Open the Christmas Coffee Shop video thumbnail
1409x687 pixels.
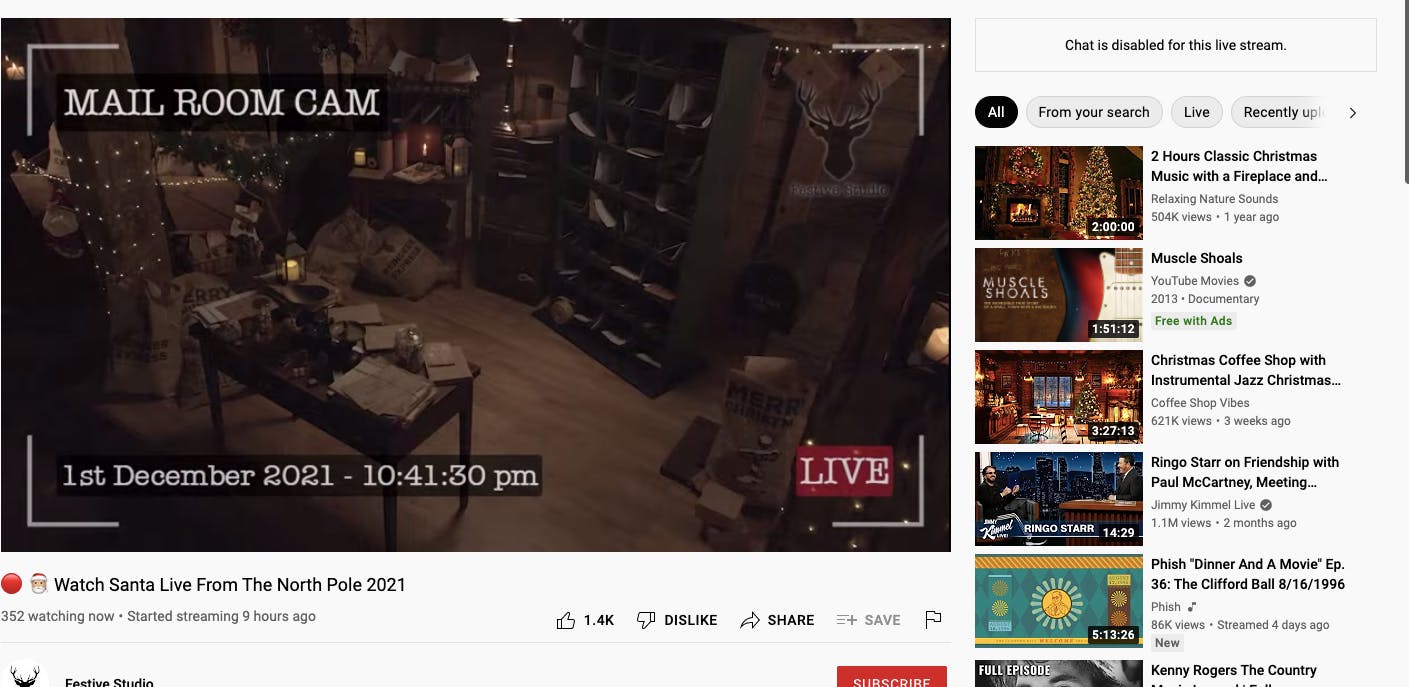[1058, 397]
